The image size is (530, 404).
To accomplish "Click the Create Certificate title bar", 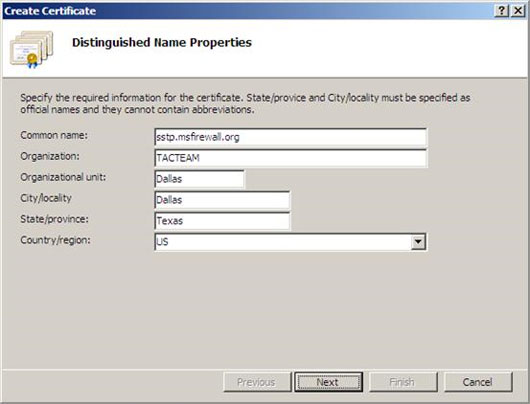I will pyautogui.click(x=247, y=11).
